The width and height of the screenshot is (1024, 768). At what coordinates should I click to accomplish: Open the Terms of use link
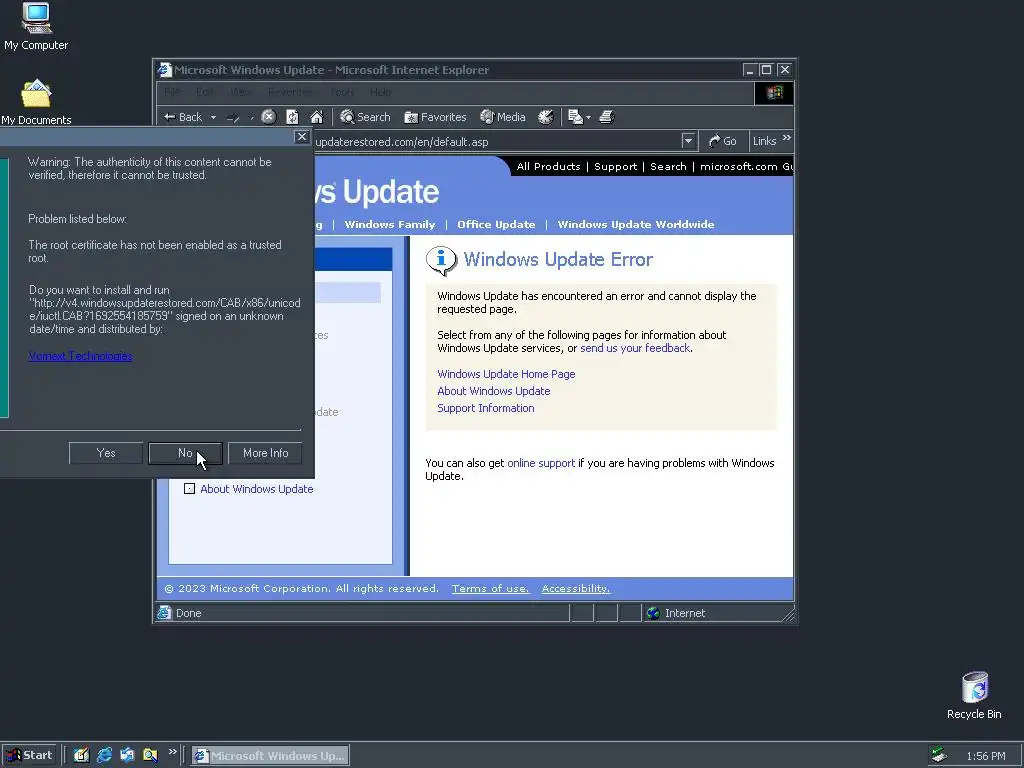pos(490,588)
